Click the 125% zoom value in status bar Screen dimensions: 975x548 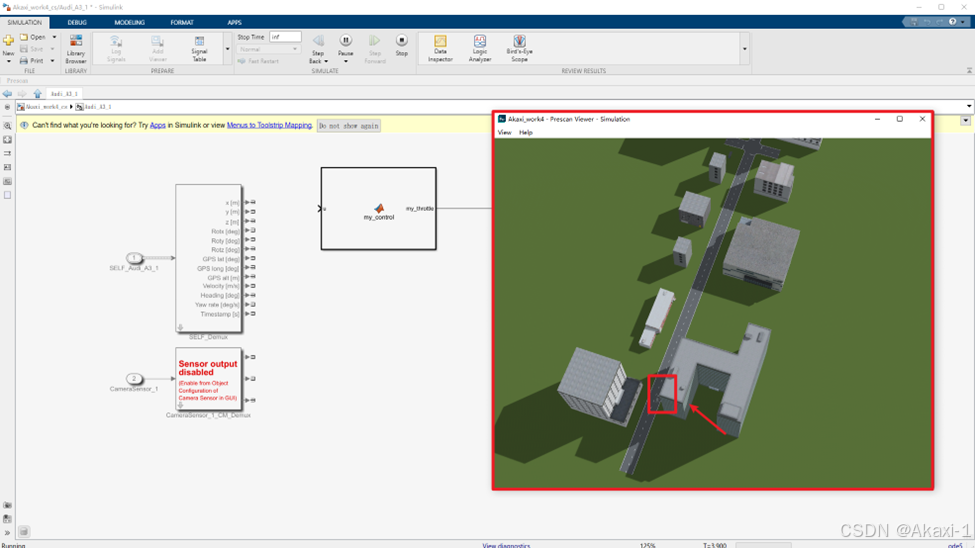[647, 545]
